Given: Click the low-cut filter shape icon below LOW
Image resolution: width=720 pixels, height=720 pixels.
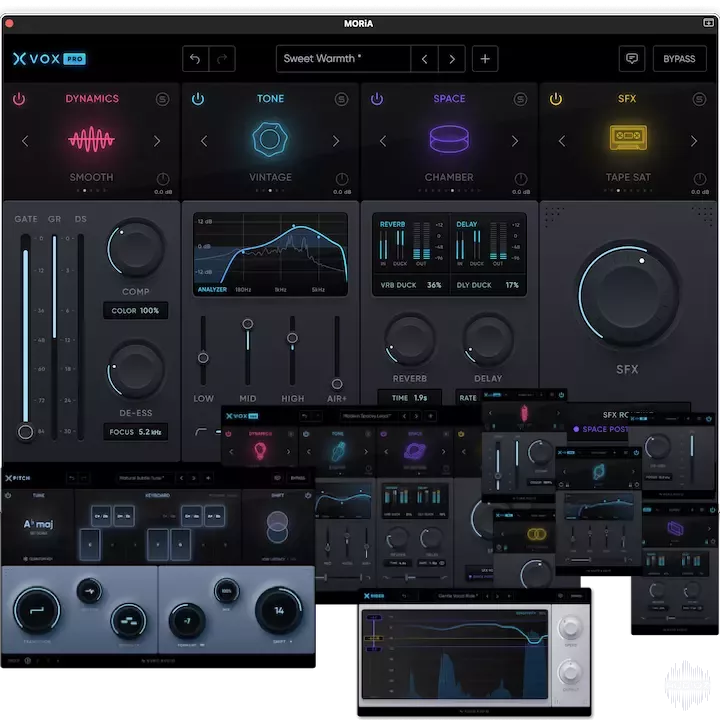Looking at the screenshot, I should coord(201,431).
